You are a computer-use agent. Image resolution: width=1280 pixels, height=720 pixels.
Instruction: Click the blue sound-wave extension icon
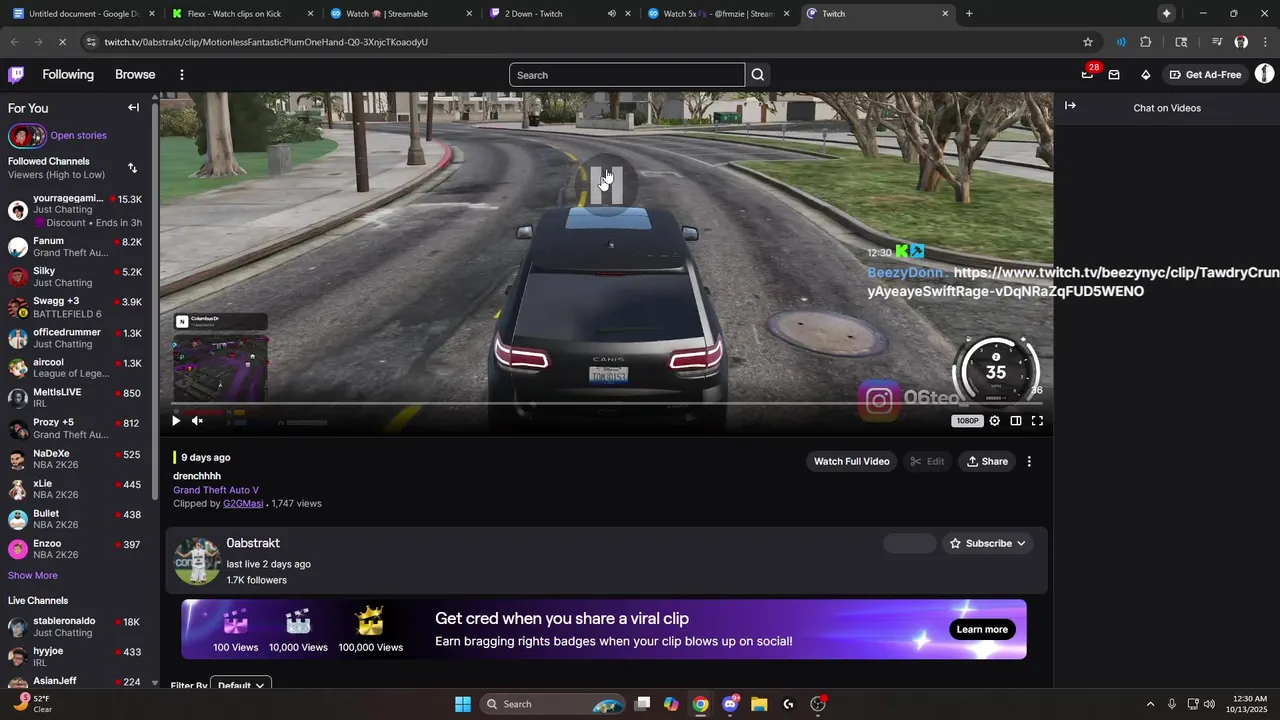tap(1121, 42)
